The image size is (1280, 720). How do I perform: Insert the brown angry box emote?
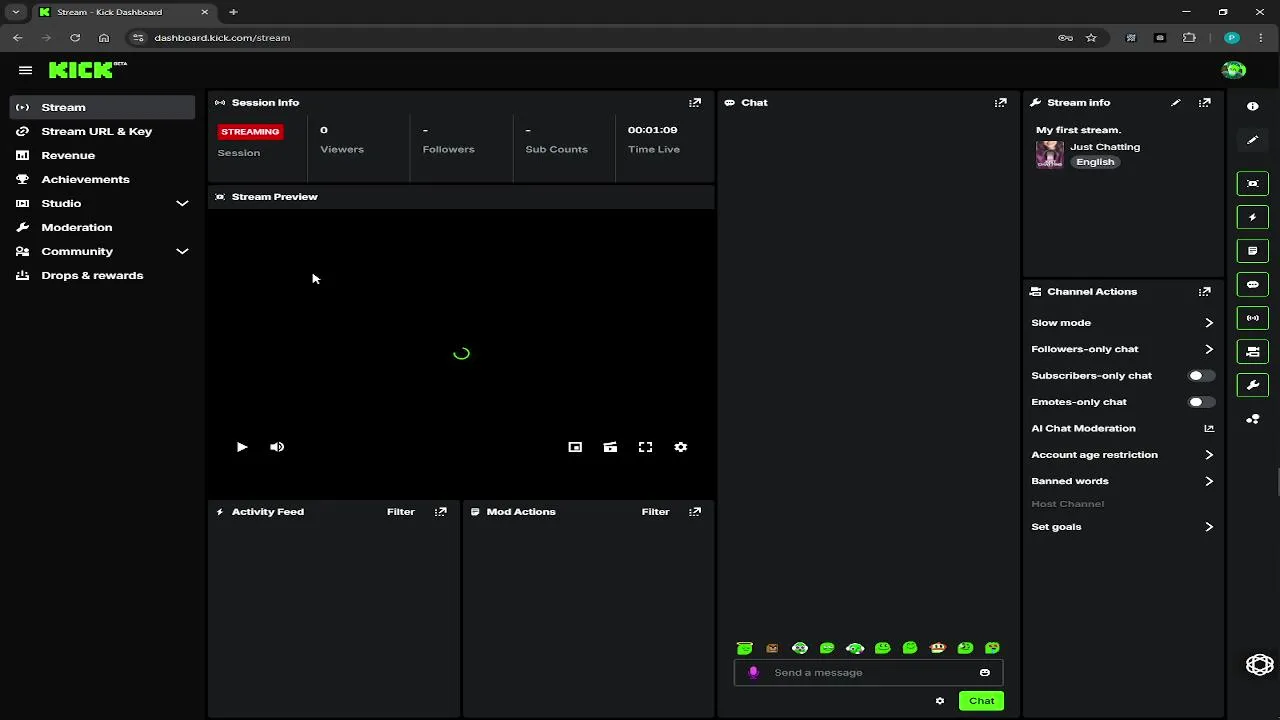click(x=772, y=648)
